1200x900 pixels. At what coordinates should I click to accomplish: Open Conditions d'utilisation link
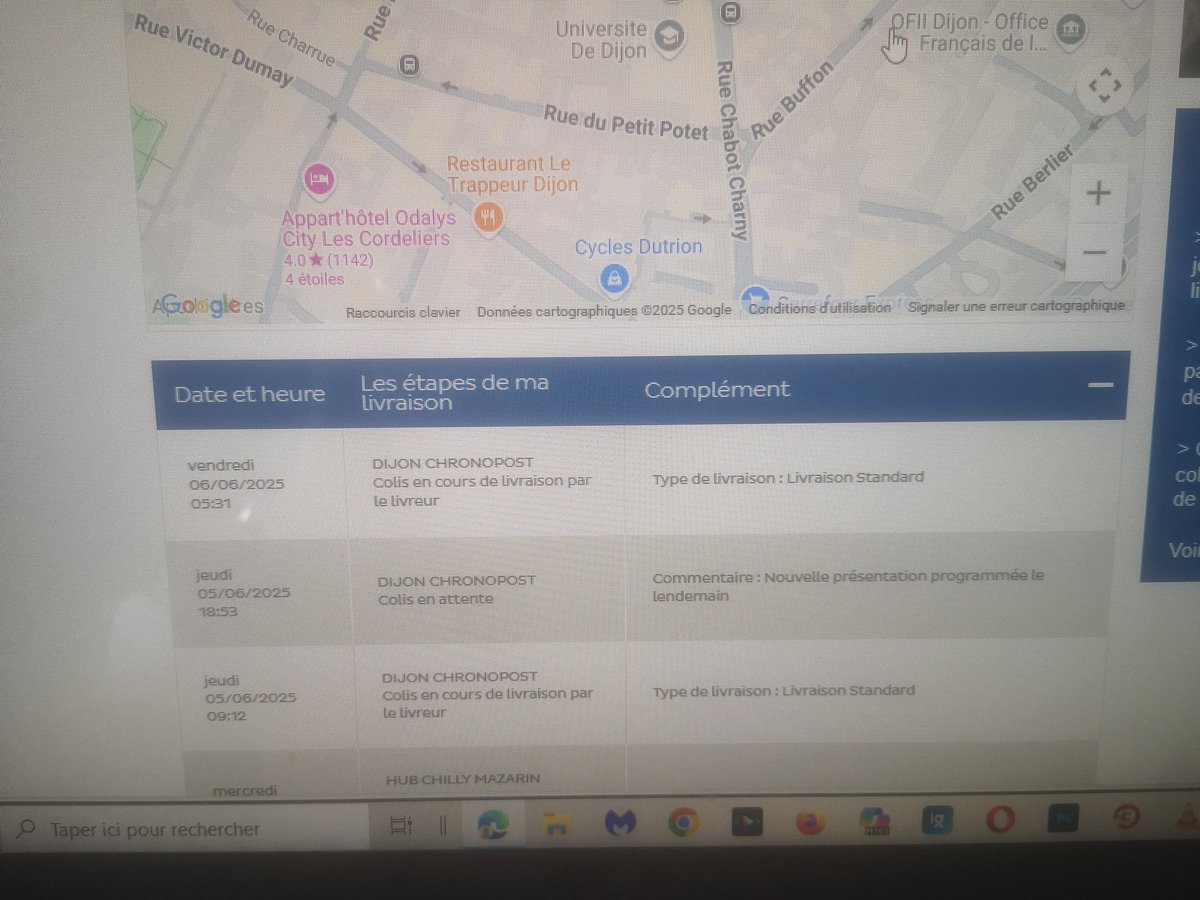[819, 308]
